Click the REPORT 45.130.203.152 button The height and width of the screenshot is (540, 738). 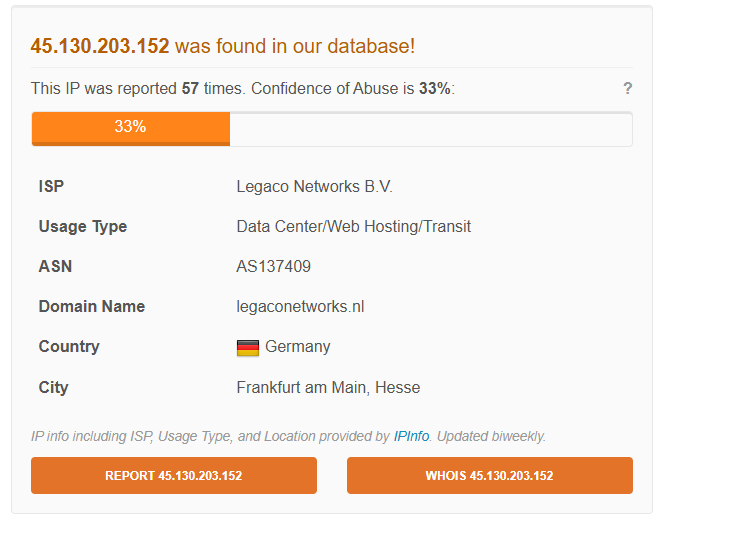(174, 476)
